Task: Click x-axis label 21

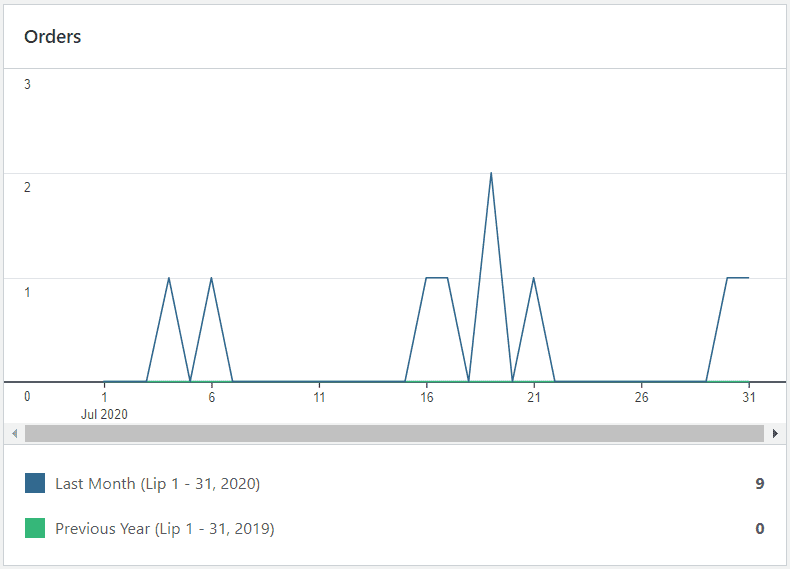Action: coord(534,397)
